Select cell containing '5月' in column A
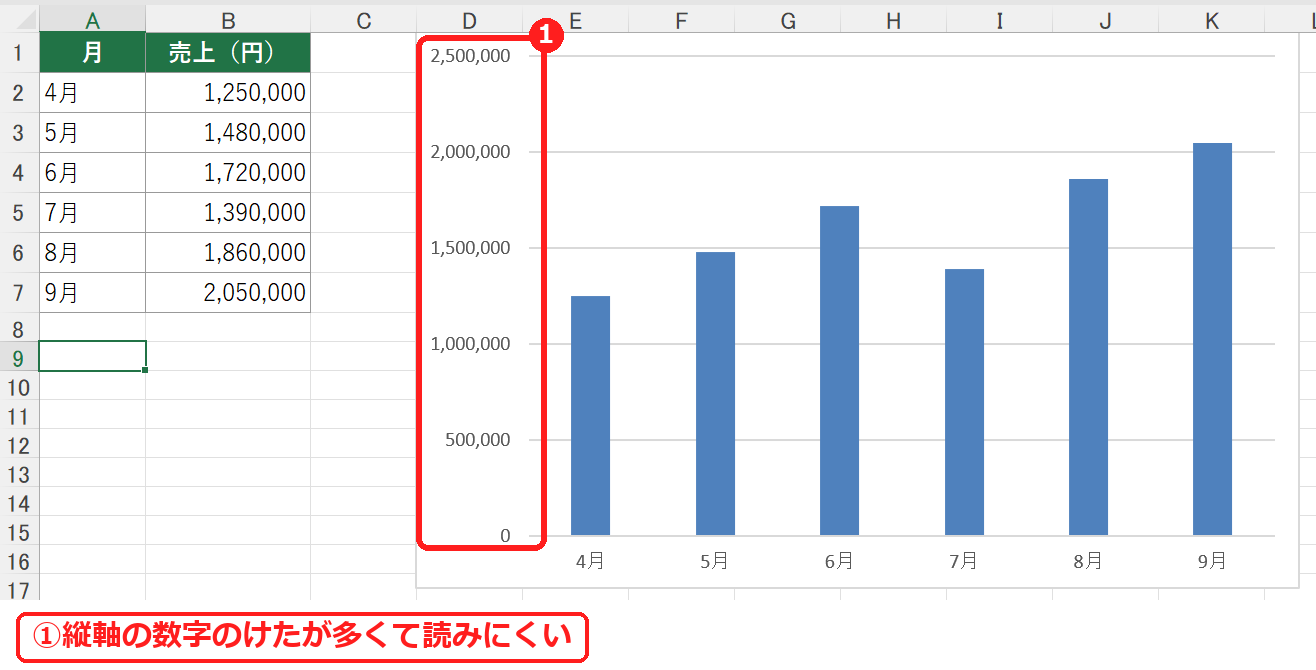 tap(92, 133)
